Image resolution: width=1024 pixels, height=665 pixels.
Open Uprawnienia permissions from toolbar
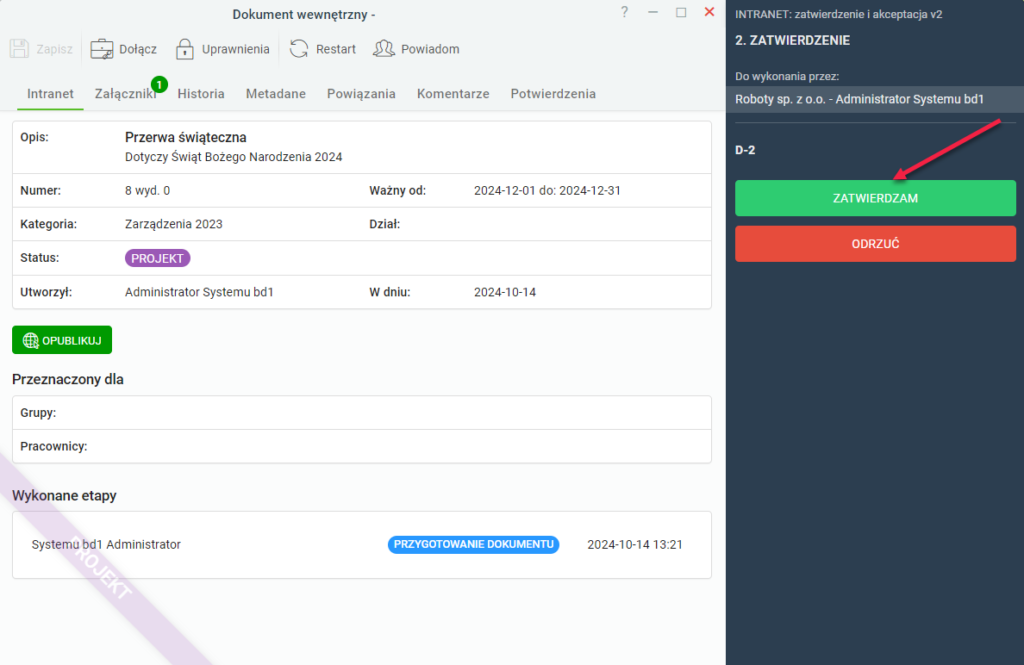coord(235,49)
